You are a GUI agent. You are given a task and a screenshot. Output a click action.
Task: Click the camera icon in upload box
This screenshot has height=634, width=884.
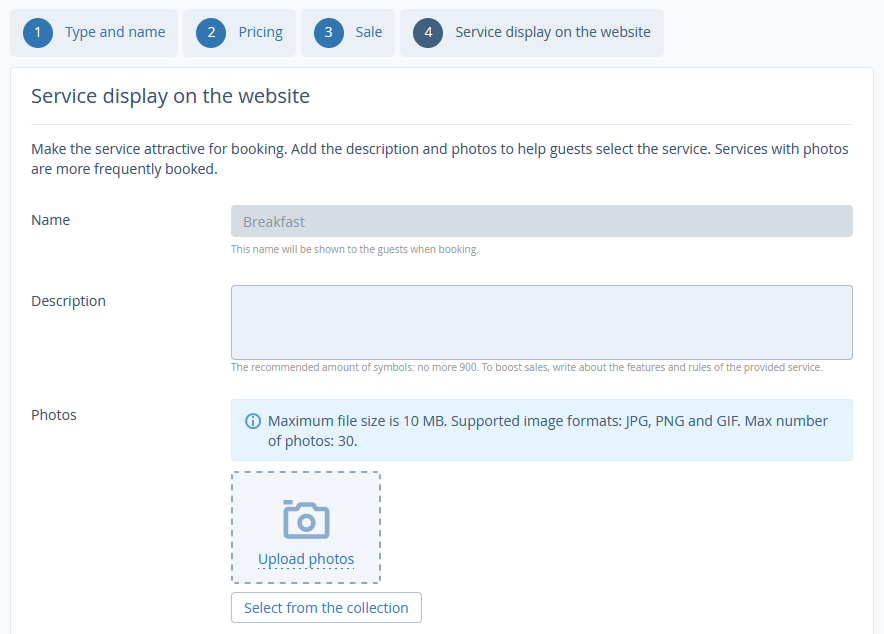click(x=306, y=520)
